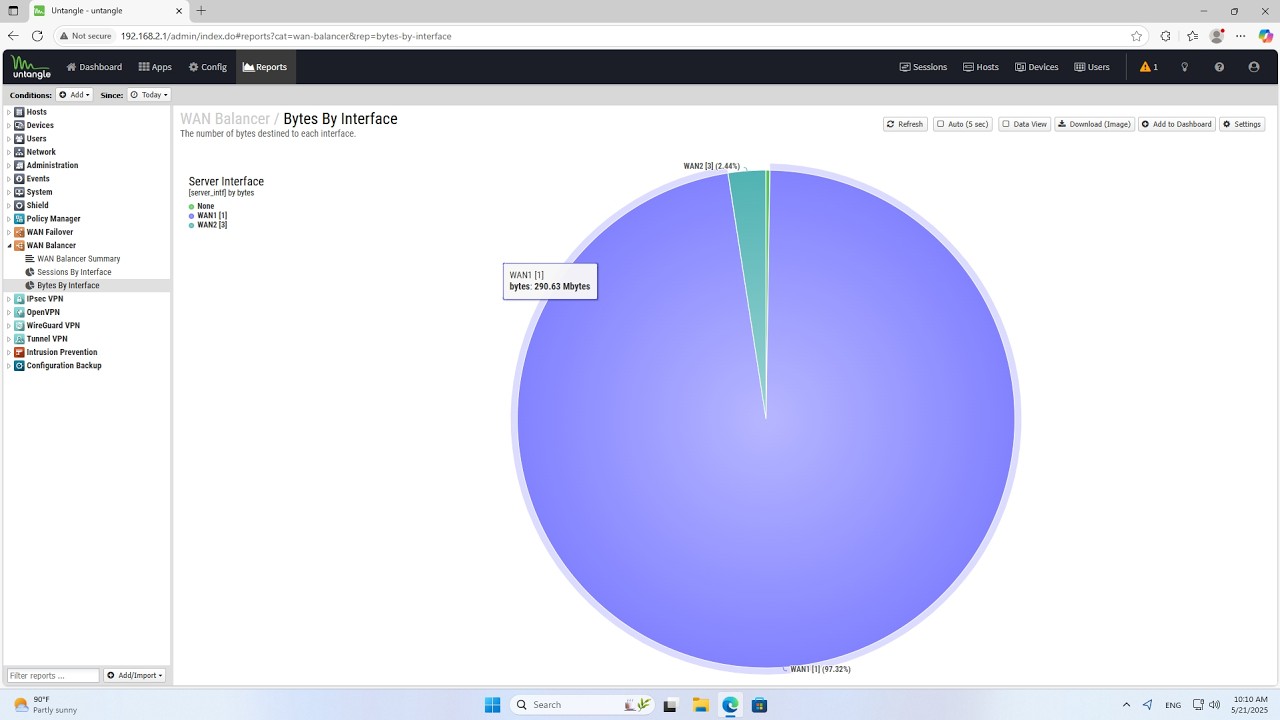This screenshot has width=1280, height=720.
Task: Click the Configuration Backup icon
Action: [x=19, y=365]
